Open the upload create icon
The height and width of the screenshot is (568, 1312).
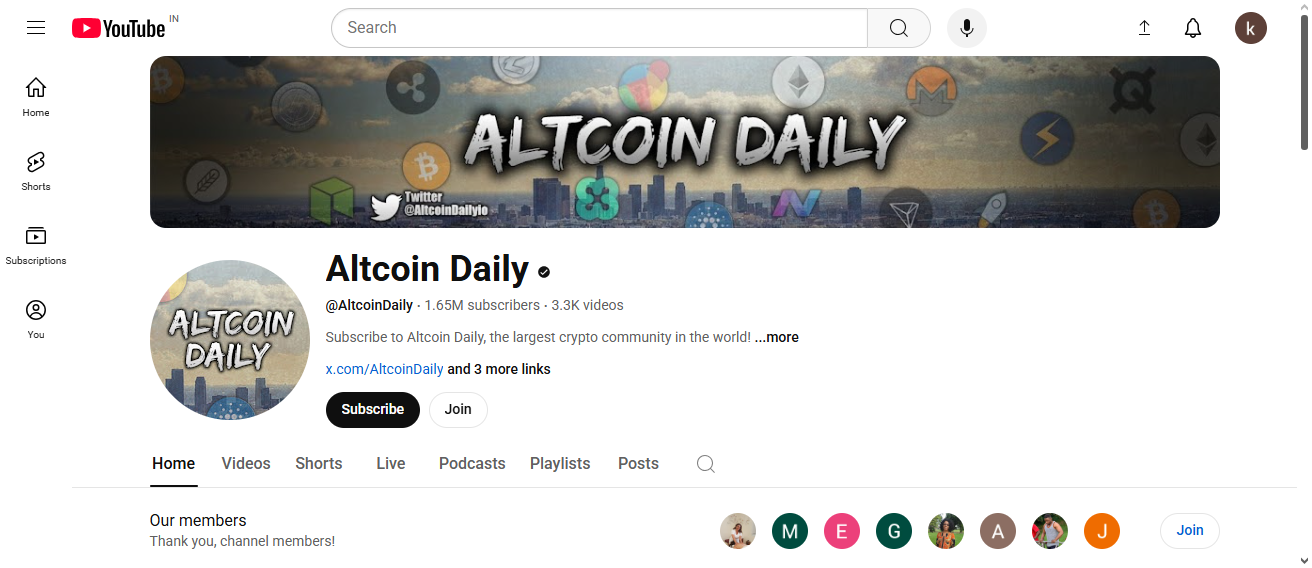pos(1145,28)
